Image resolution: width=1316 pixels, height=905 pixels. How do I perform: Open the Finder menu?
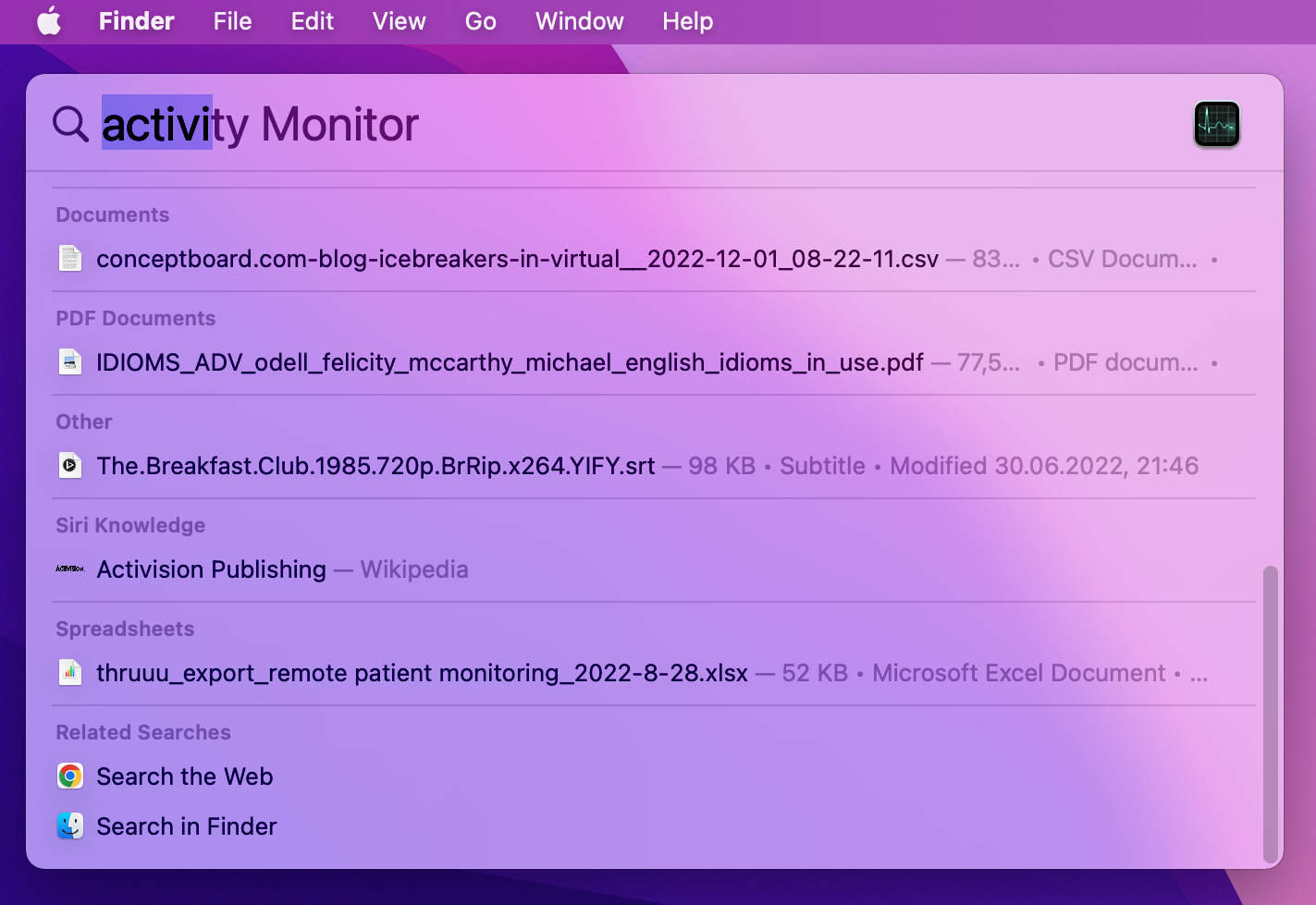tap(136, 21)
